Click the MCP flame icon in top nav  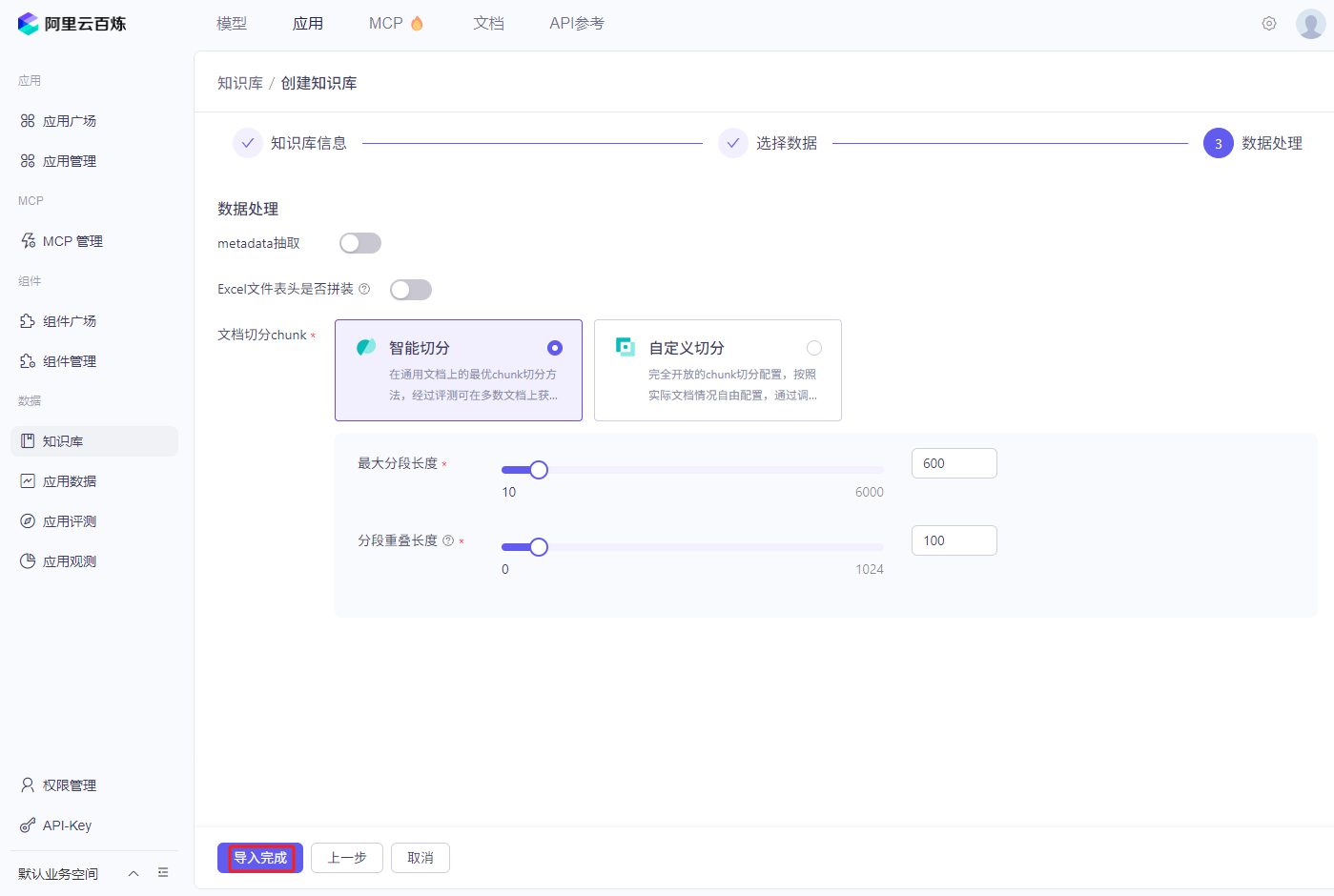tap(417, 23)
